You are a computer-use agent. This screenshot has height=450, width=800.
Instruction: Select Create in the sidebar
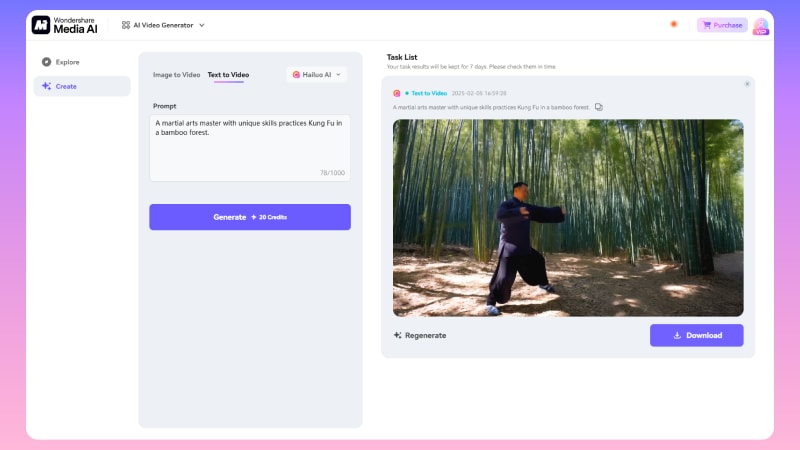82,86
